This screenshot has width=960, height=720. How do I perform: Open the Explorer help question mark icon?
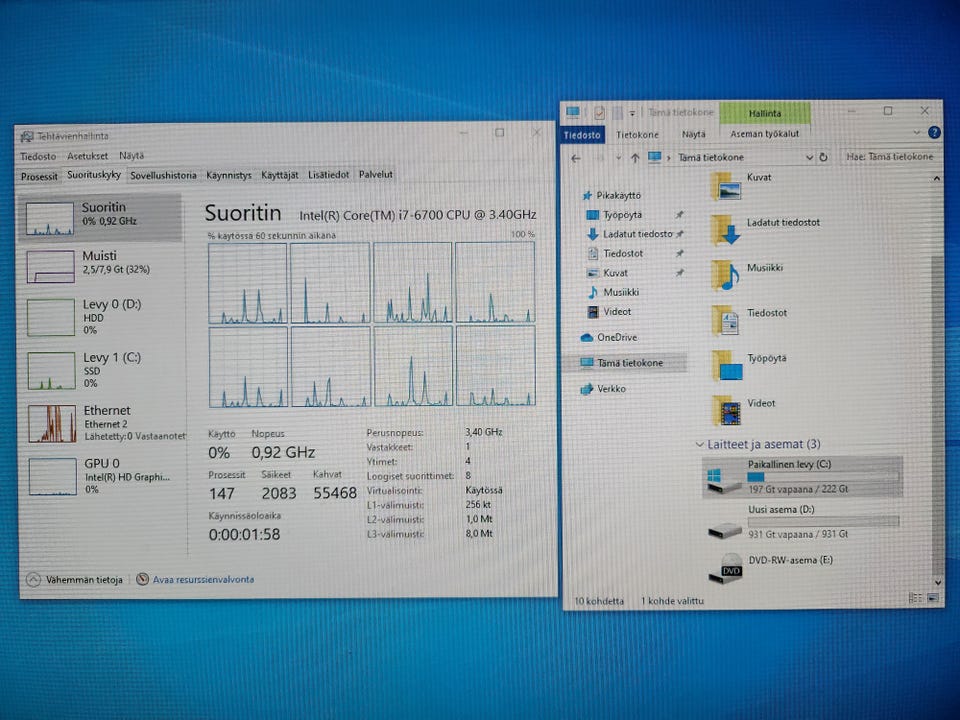tap(934, 133)
